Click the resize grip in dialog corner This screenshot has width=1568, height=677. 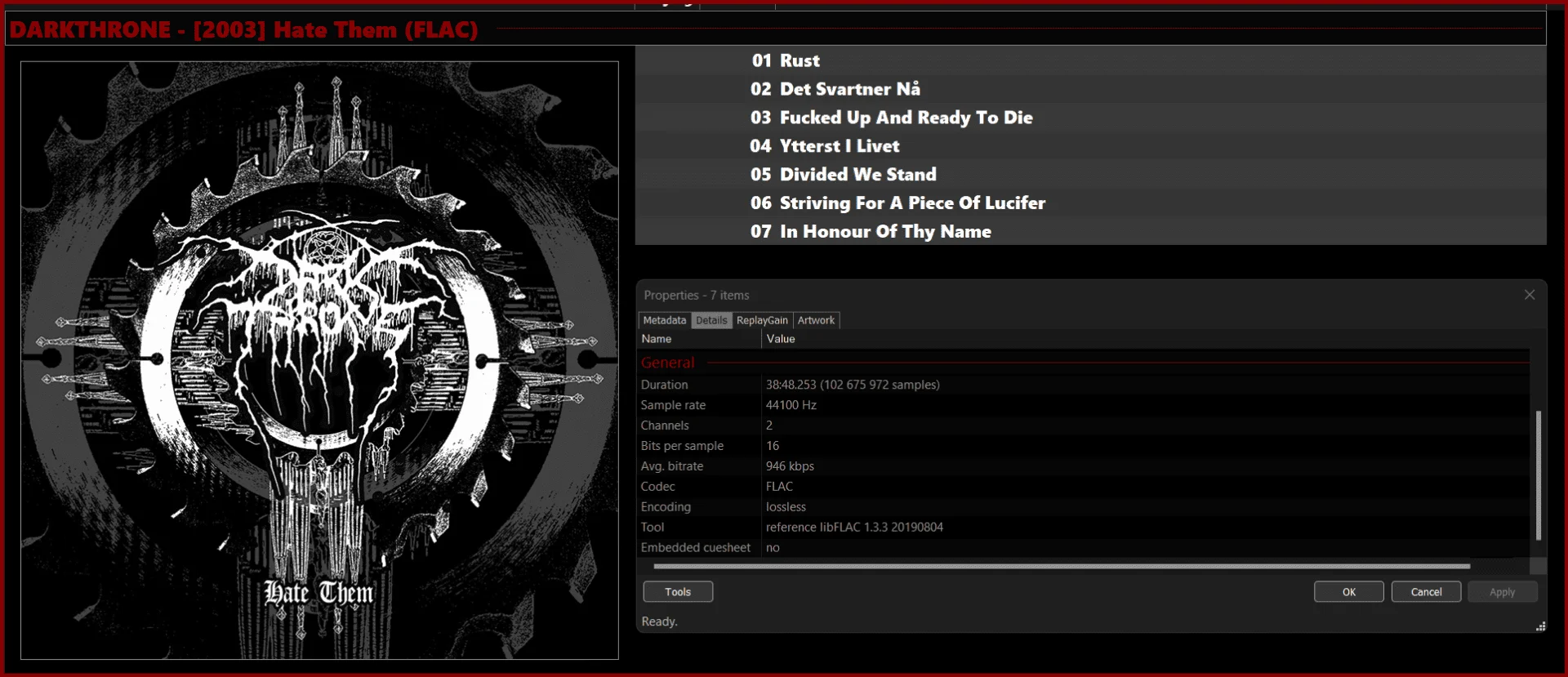(1540, 626)
